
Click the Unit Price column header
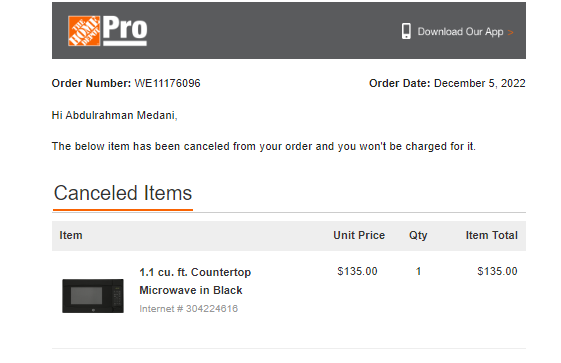359,235
